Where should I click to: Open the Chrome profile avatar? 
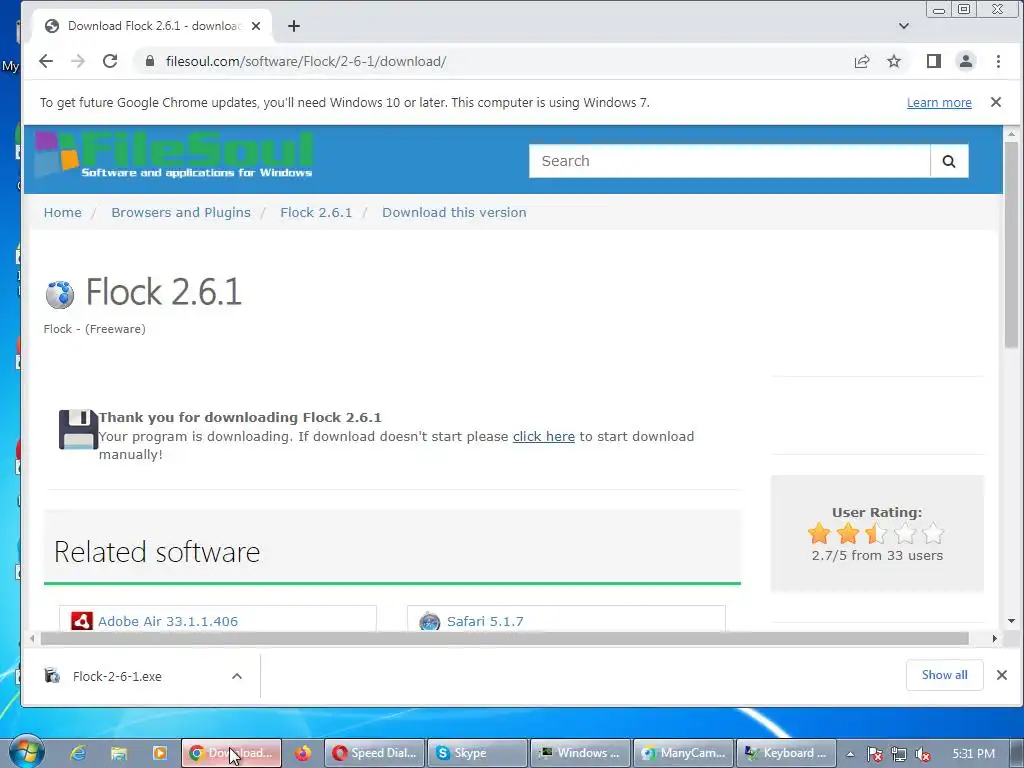[x=966, y=61]
